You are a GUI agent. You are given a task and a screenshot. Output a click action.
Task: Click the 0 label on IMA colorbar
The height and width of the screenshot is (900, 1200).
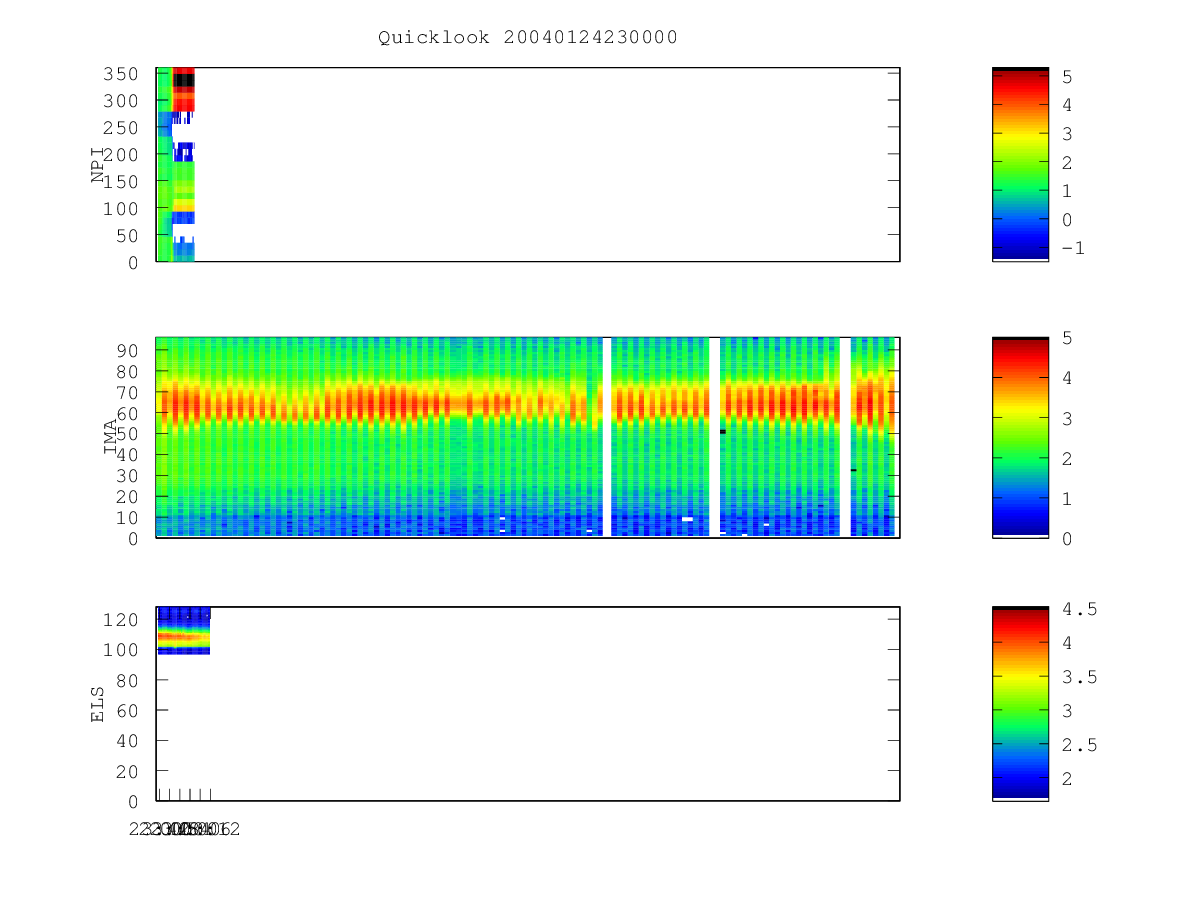point(1066,538)
